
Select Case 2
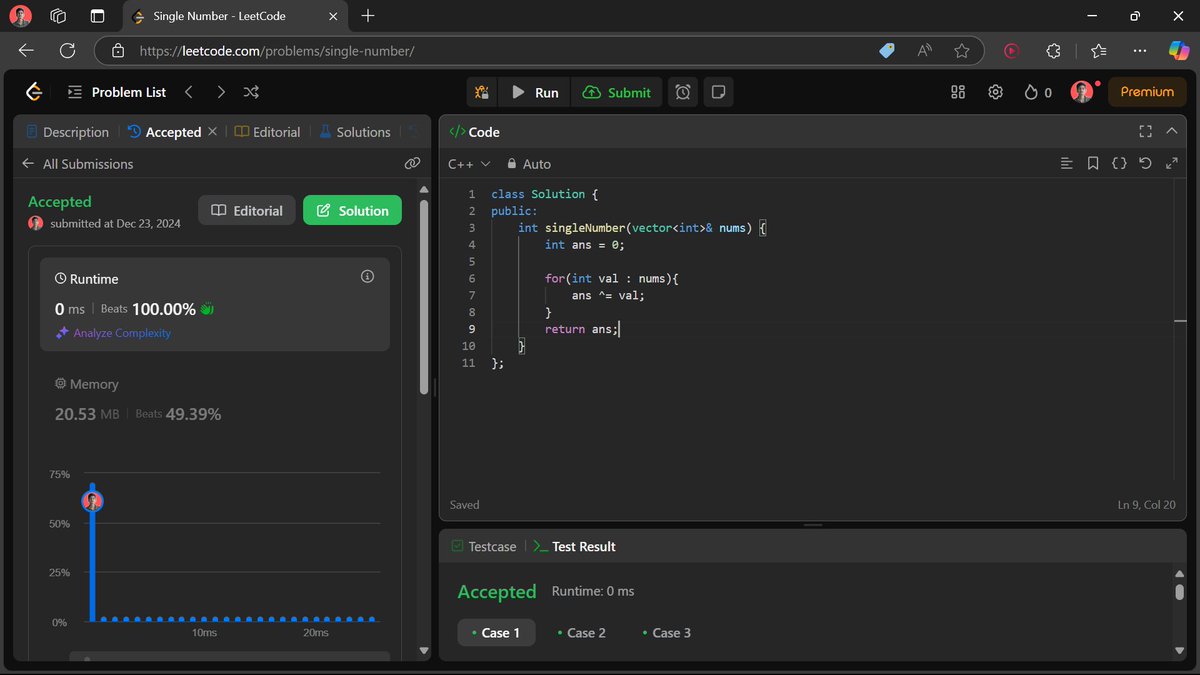click(x=581, y=632)
